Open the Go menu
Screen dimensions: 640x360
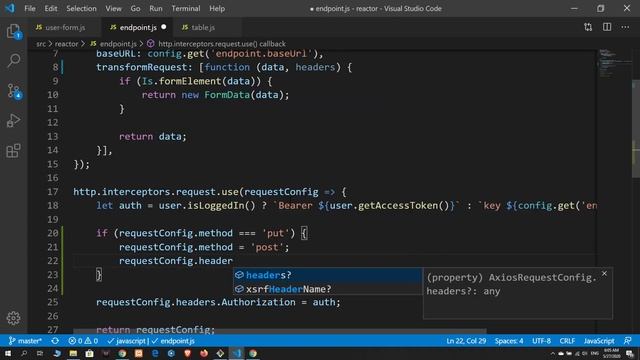tap(136, 8)
